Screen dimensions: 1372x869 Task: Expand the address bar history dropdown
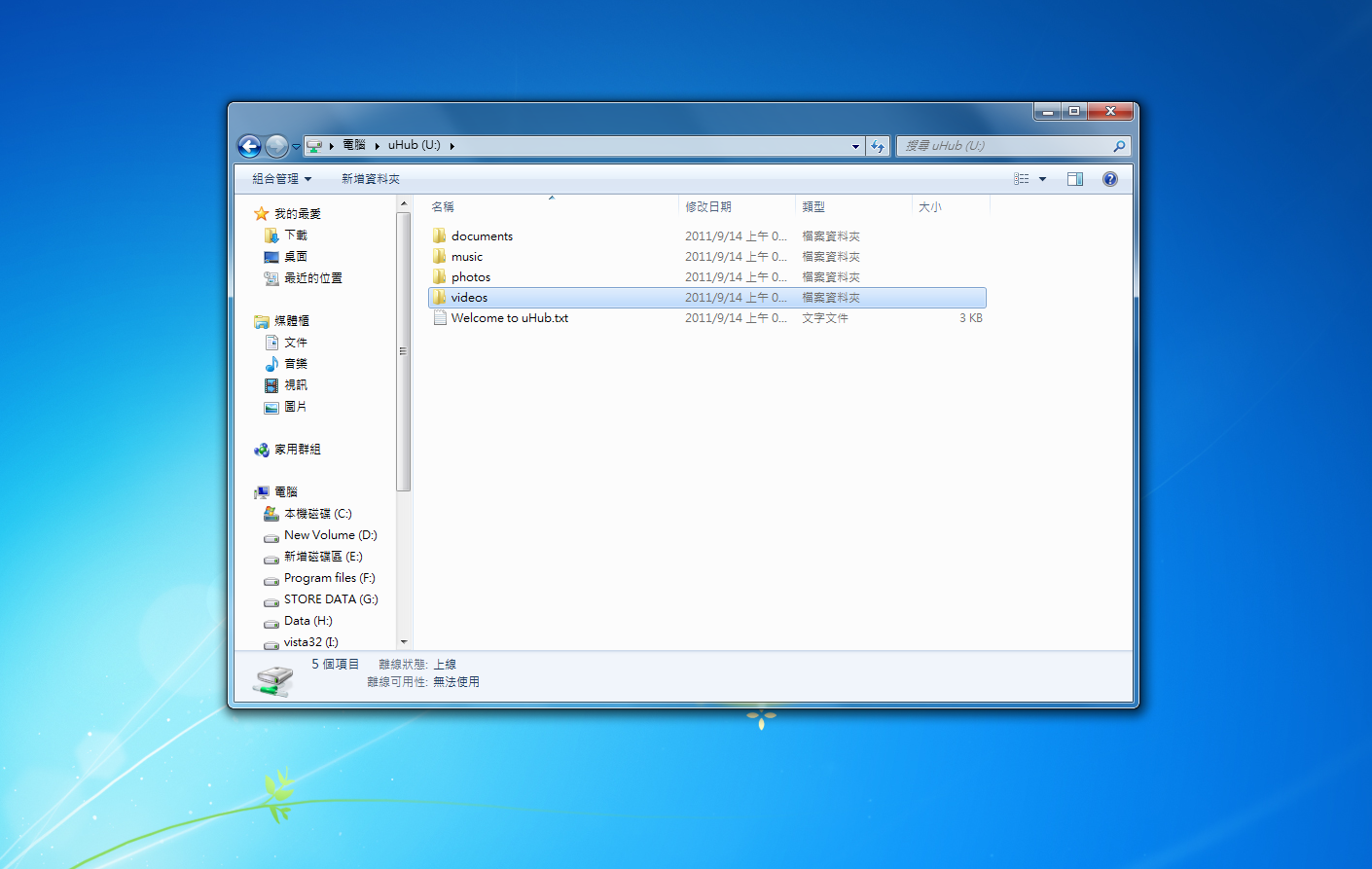pyautogui.click(x=855, y=146)
